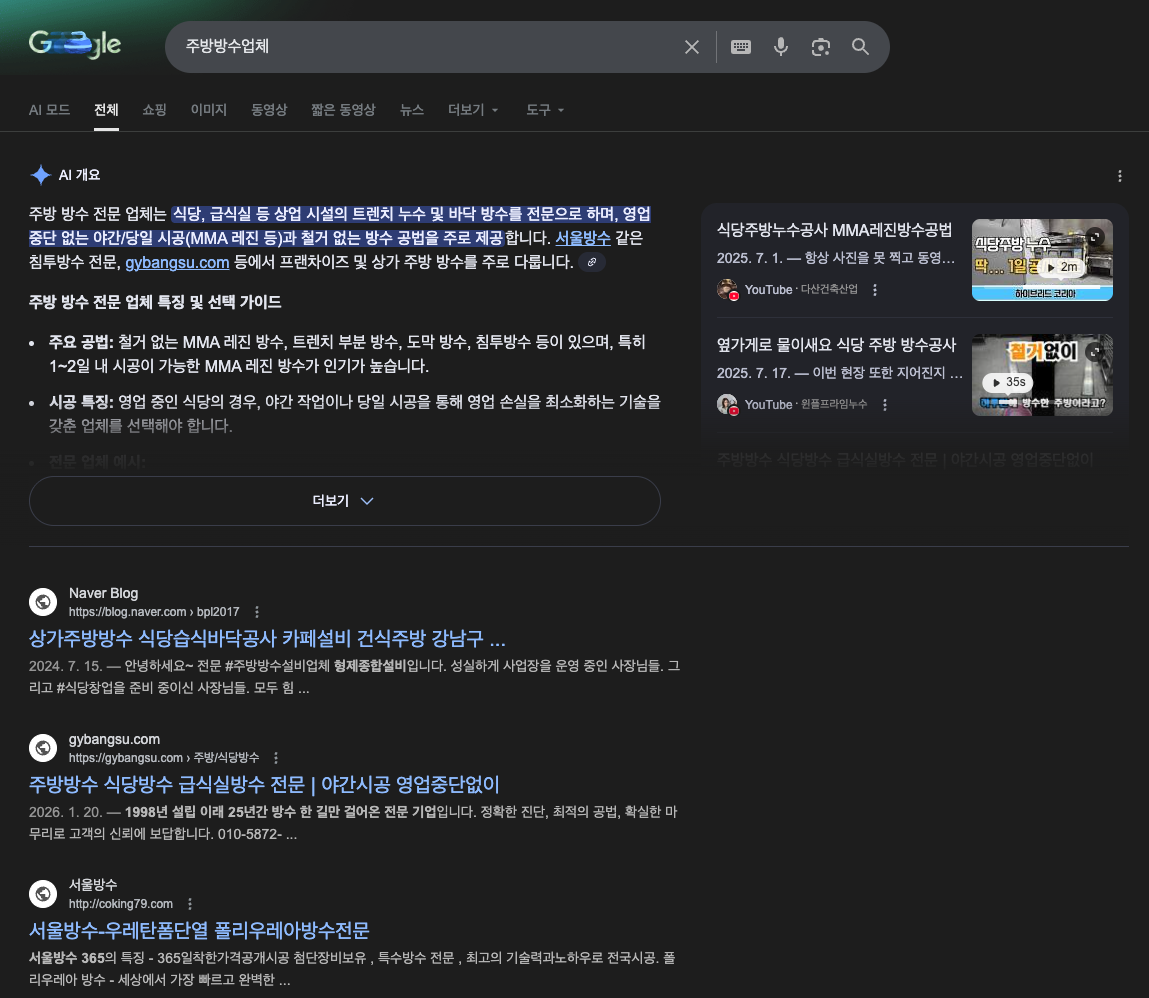The width and height of the screenshot is (1149, 998).
Task: Open the three-dot menu next to blog.naver.com result
Action: point(256,611)
